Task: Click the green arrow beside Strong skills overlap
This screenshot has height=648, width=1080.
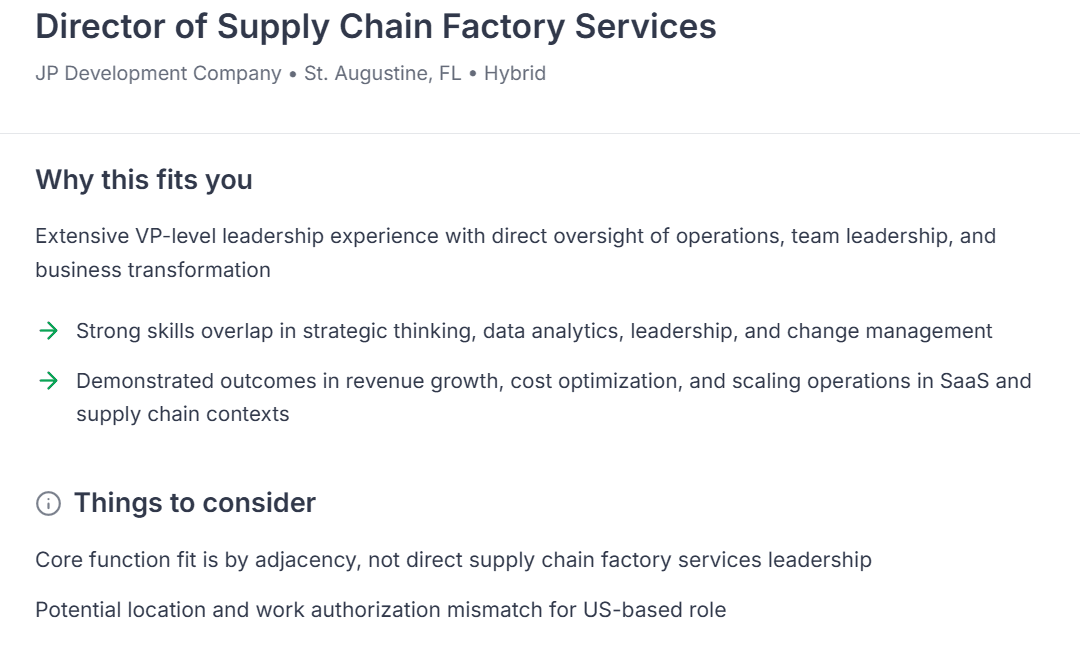Action: pos(48,331)
